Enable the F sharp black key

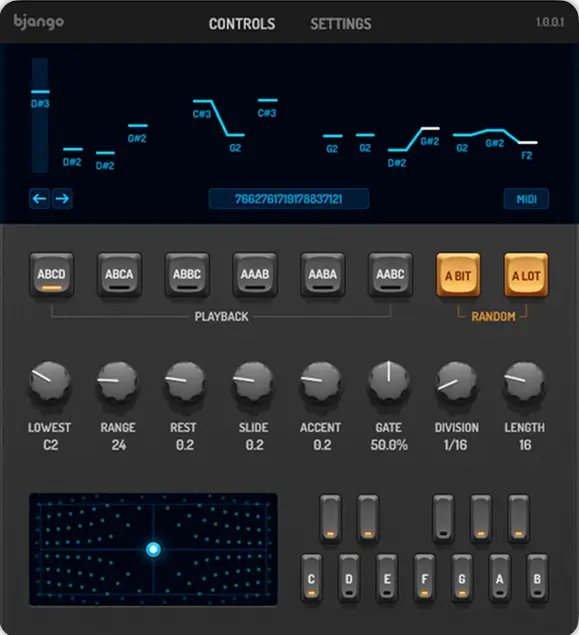[x=443, y=518]
